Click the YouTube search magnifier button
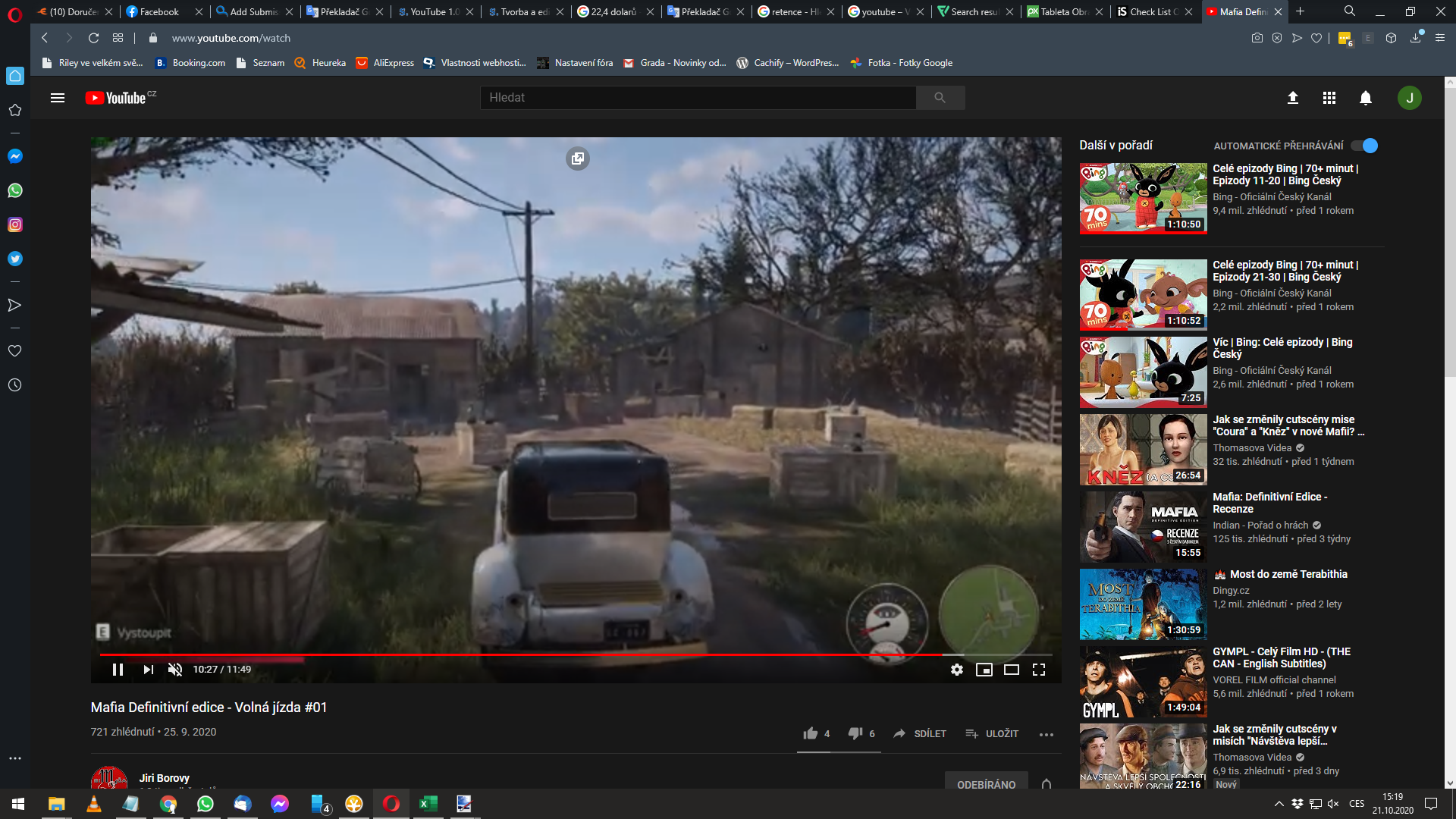The image size is (1456, 819). [940, 98]
